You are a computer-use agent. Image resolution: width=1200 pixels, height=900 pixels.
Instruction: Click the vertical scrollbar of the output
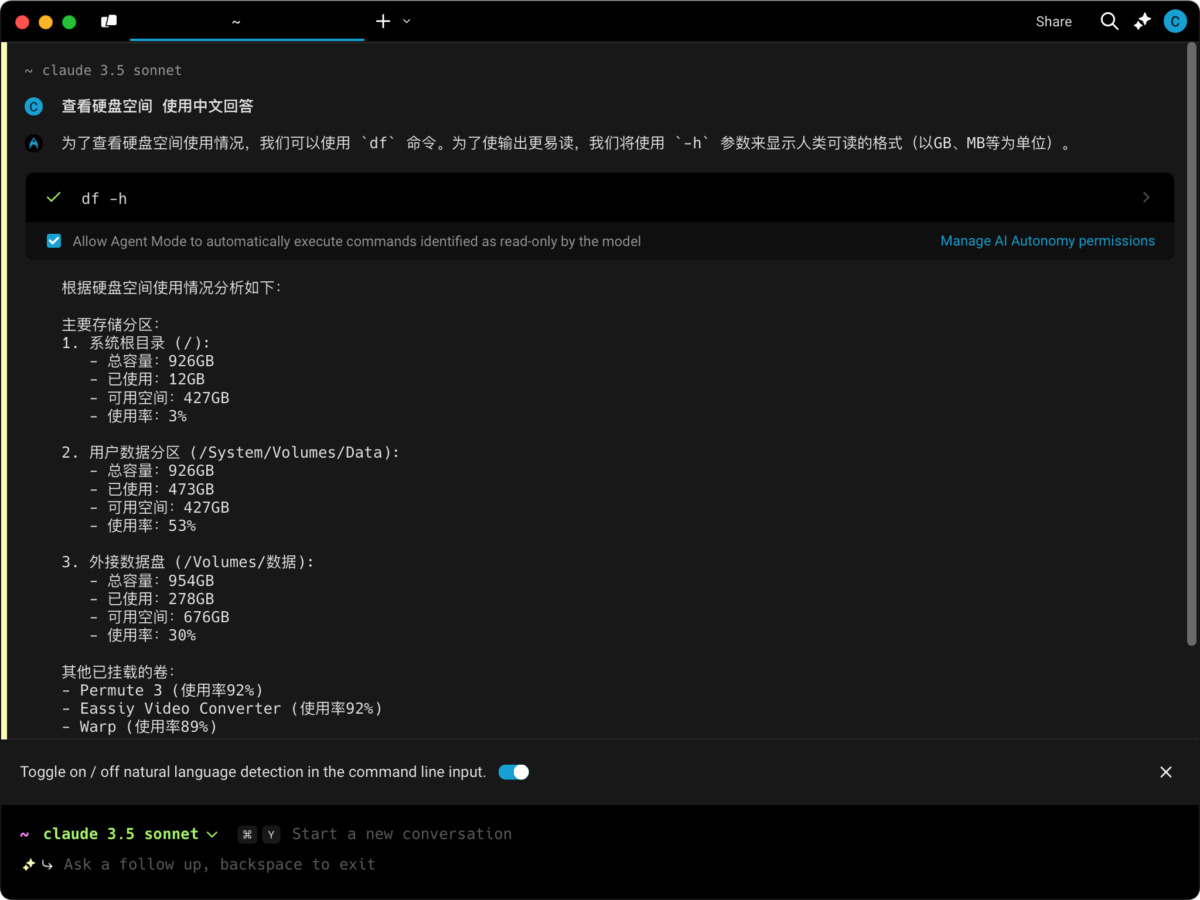click(x=1190, y=345)
